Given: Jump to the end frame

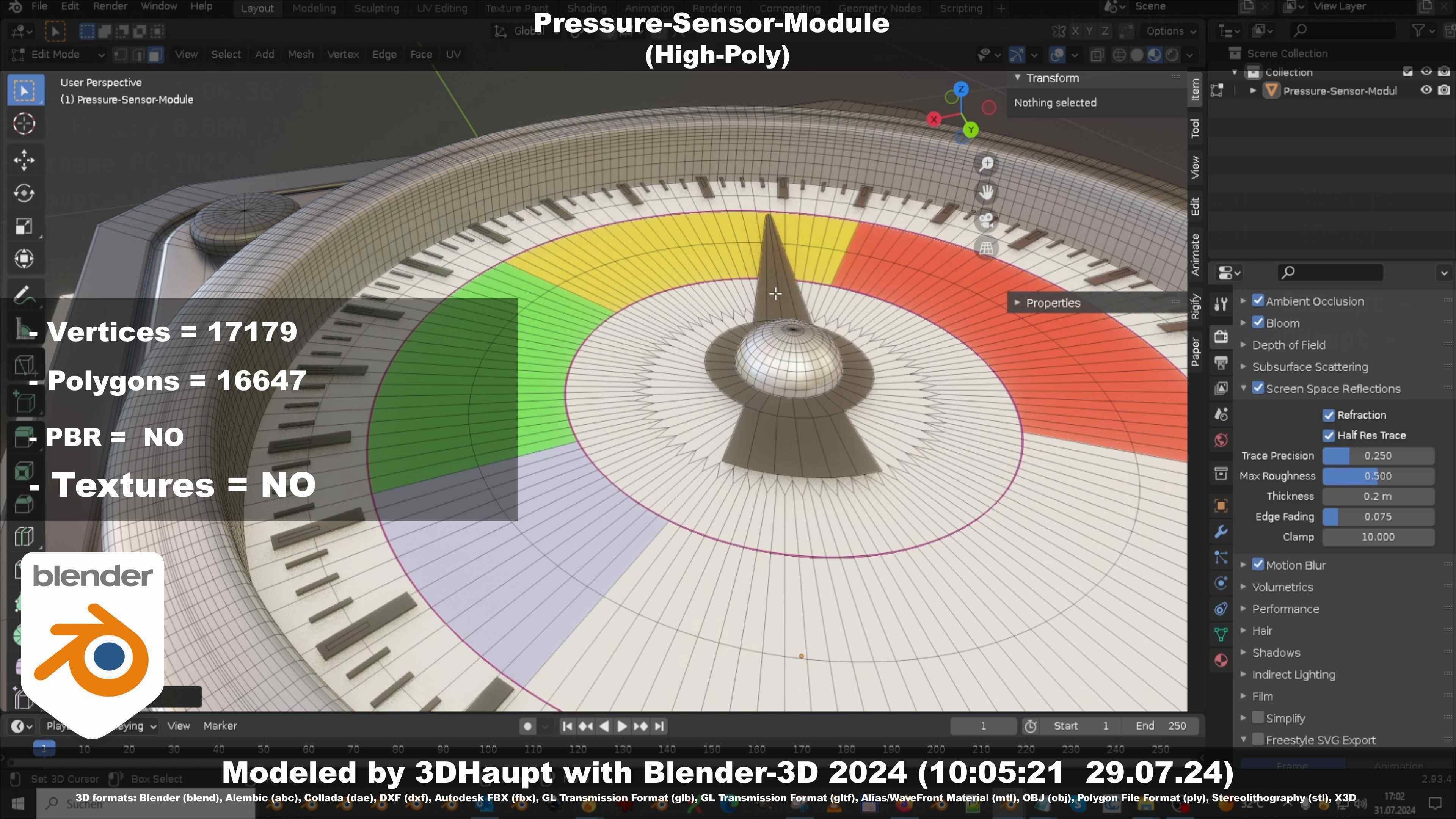Looking at the screenshot, I should coord(659,726).
